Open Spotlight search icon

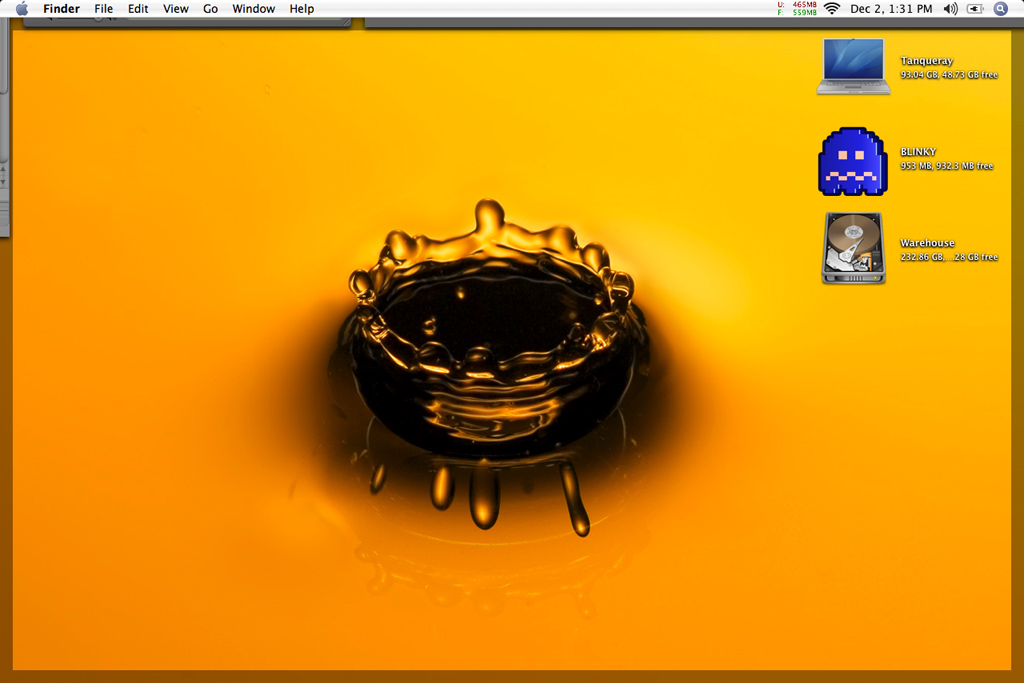(1000, 8)
